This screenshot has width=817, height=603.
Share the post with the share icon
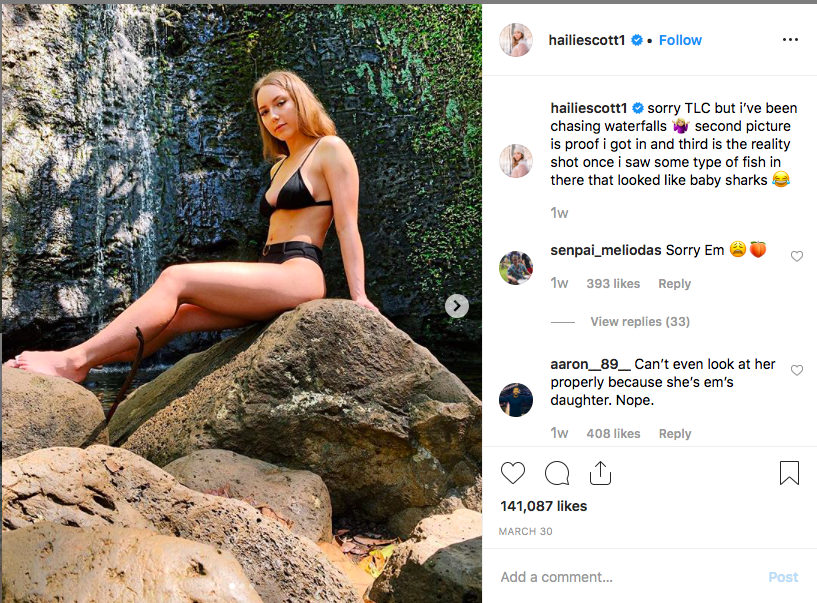pos(600,472)
